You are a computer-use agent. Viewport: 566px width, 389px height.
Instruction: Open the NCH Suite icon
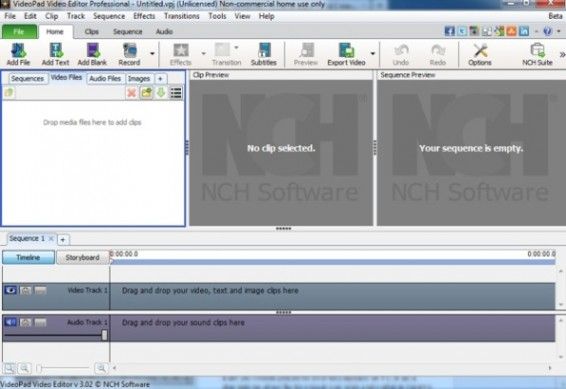pyautogui.click(x=537, y=54)
